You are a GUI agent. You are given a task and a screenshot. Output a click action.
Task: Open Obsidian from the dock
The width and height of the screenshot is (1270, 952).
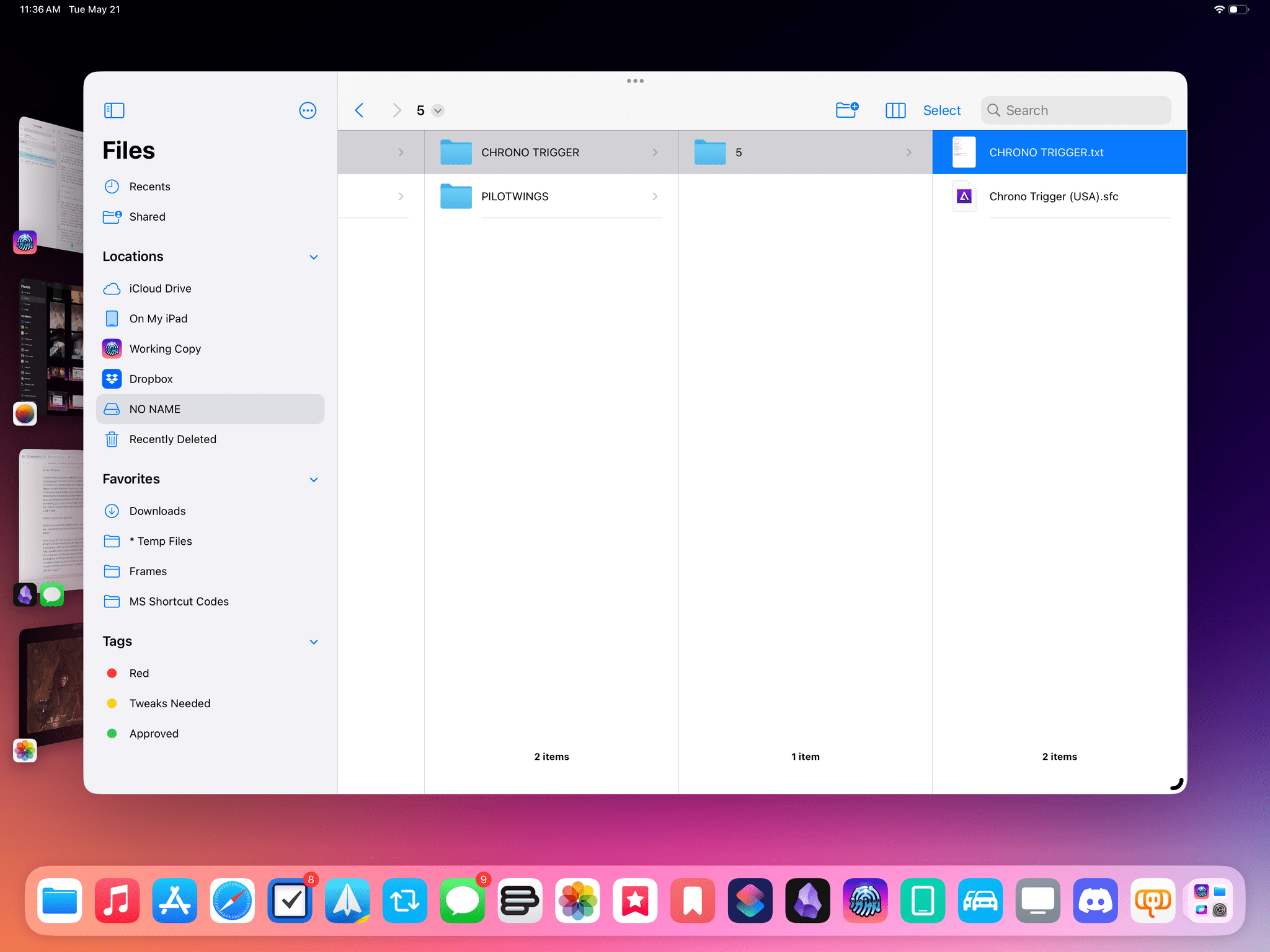(x=808, y=901)
